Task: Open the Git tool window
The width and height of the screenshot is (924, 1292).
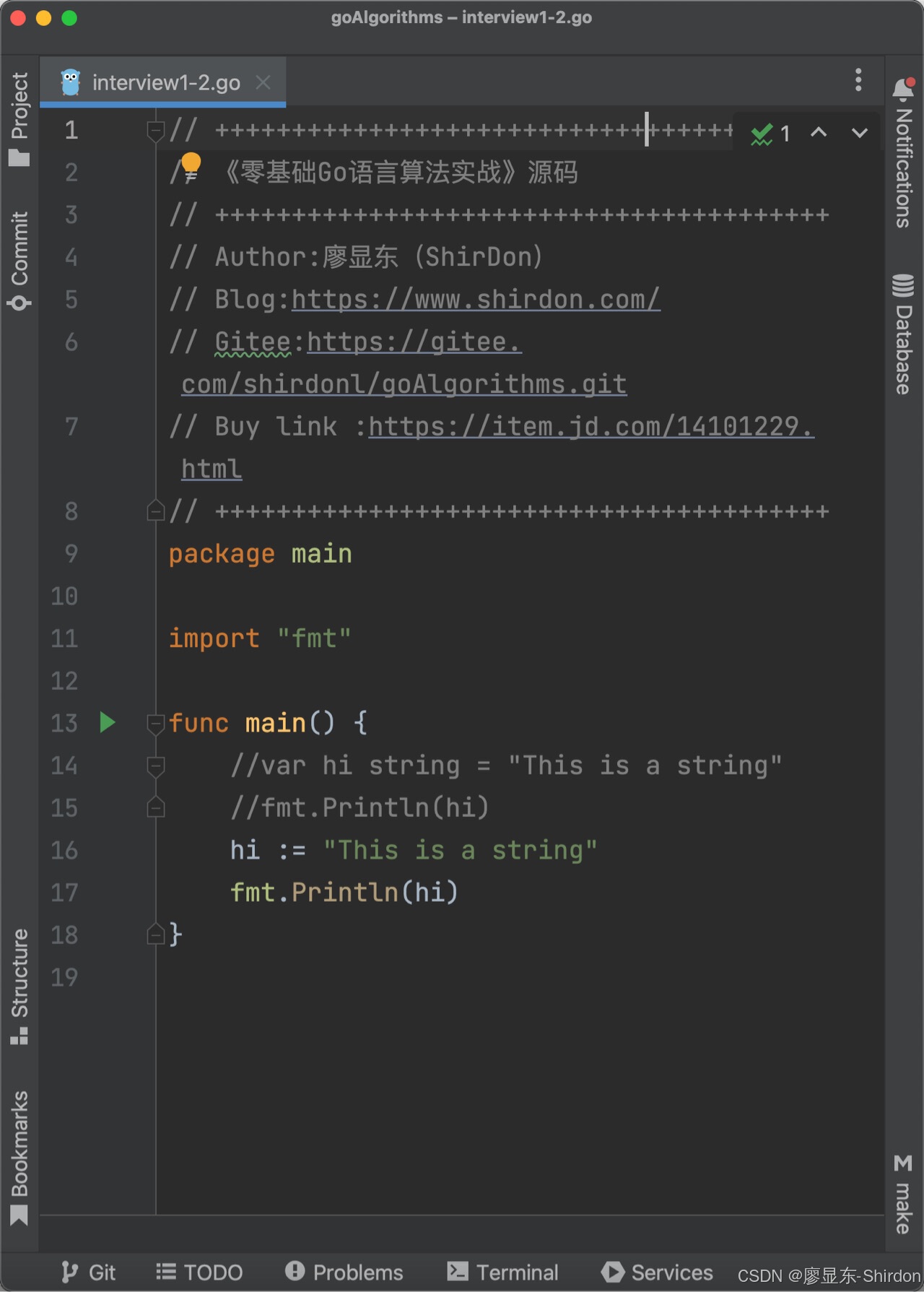Action: click(x=88, y=1272)
